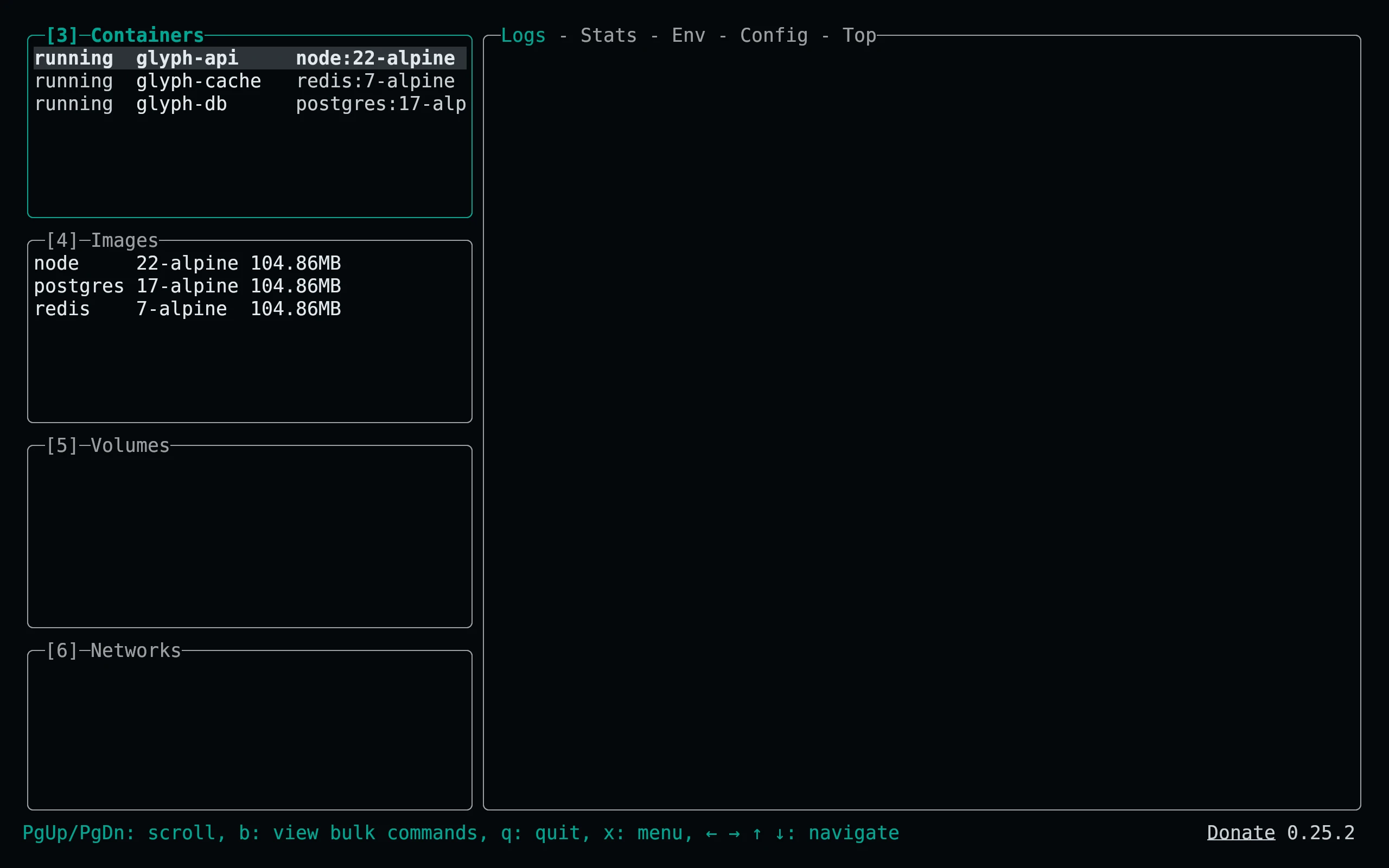
Task: Open the Env tab
Action: click(688, 36)
